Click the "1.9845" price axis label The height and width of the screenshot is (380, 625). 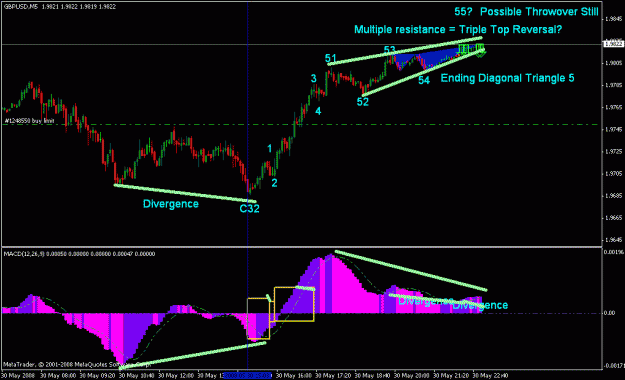tap(613, 19)
